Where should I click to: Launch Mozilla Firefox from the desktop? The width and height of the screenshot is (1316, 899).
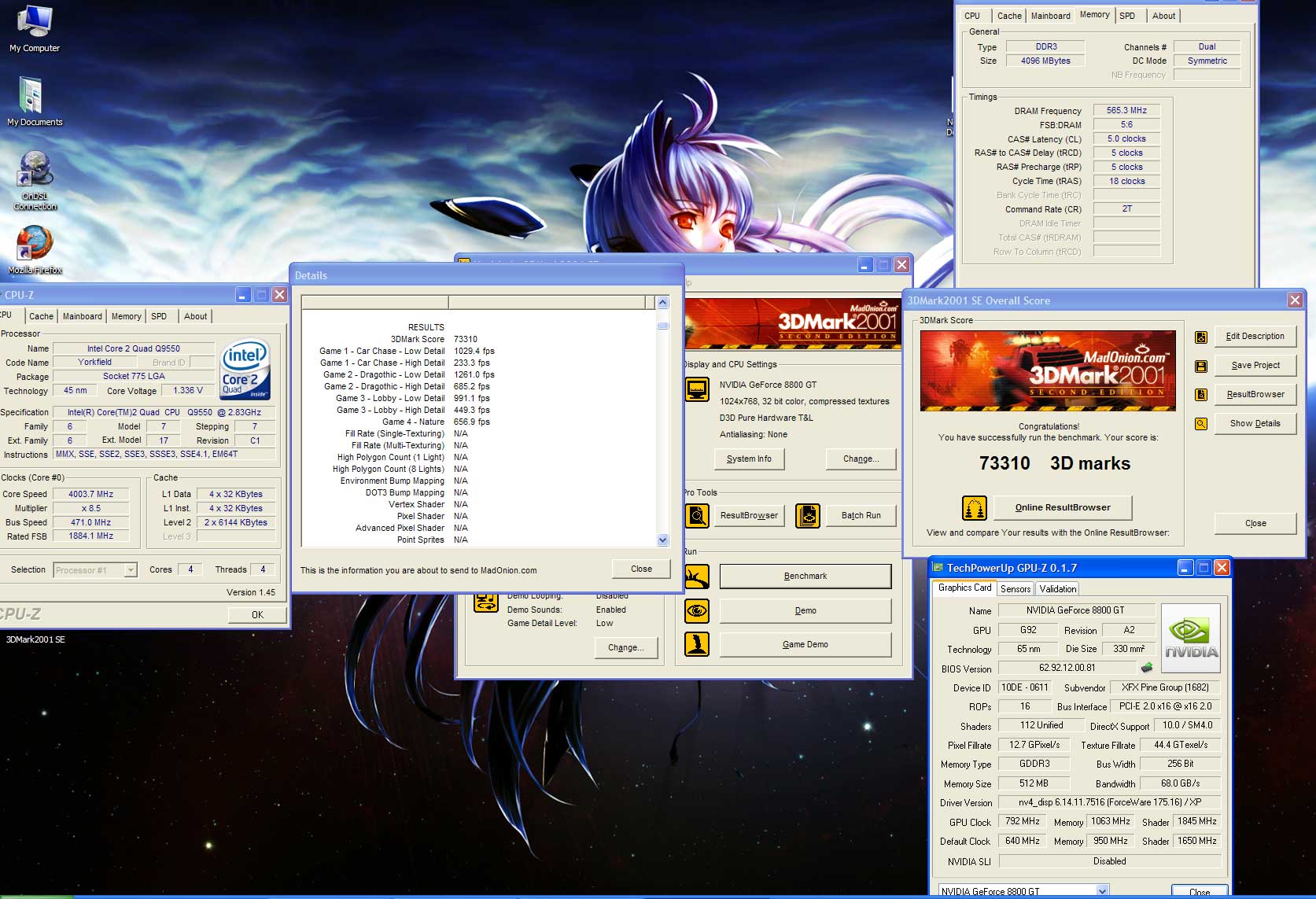click(x=35, y=250)
